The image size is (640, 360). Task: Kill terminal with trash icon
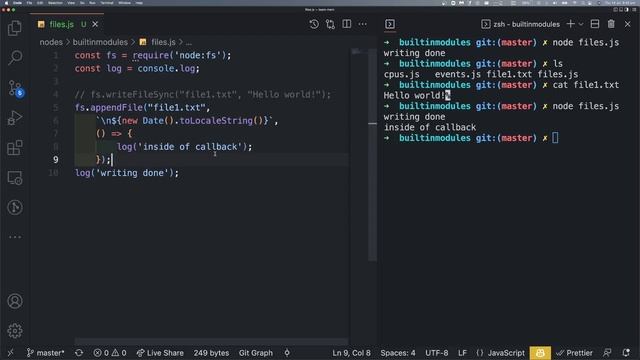click(x=611, y=24)
